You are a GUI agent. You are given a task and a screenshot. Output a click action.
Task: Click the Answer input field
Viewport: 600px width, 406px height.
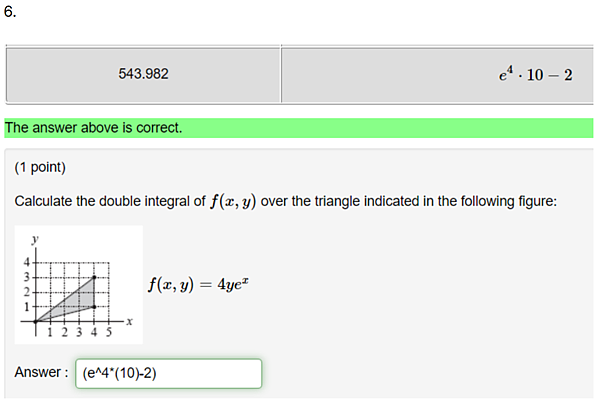[168, 373]
